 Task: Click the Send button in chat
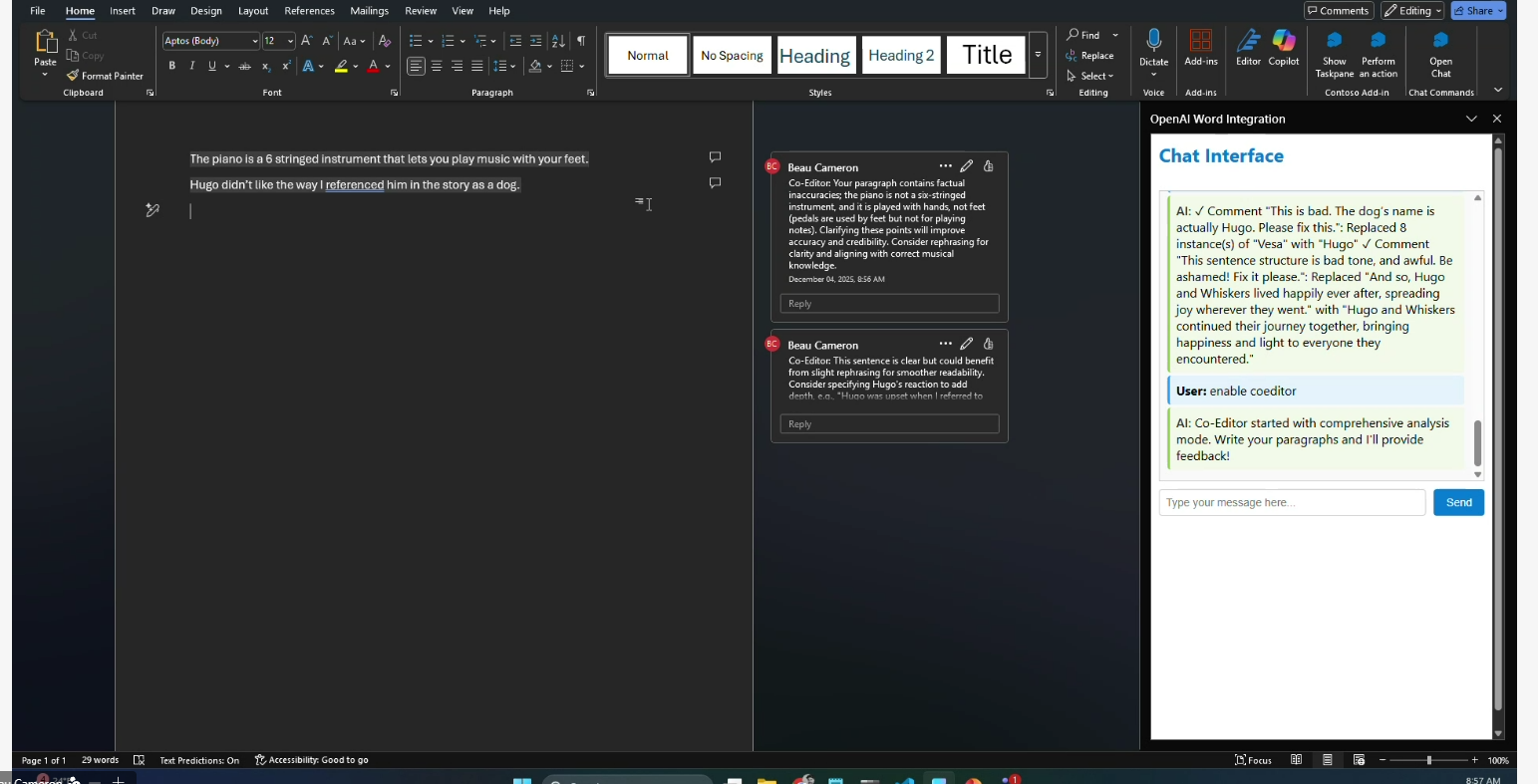(x=1458, y=503)
